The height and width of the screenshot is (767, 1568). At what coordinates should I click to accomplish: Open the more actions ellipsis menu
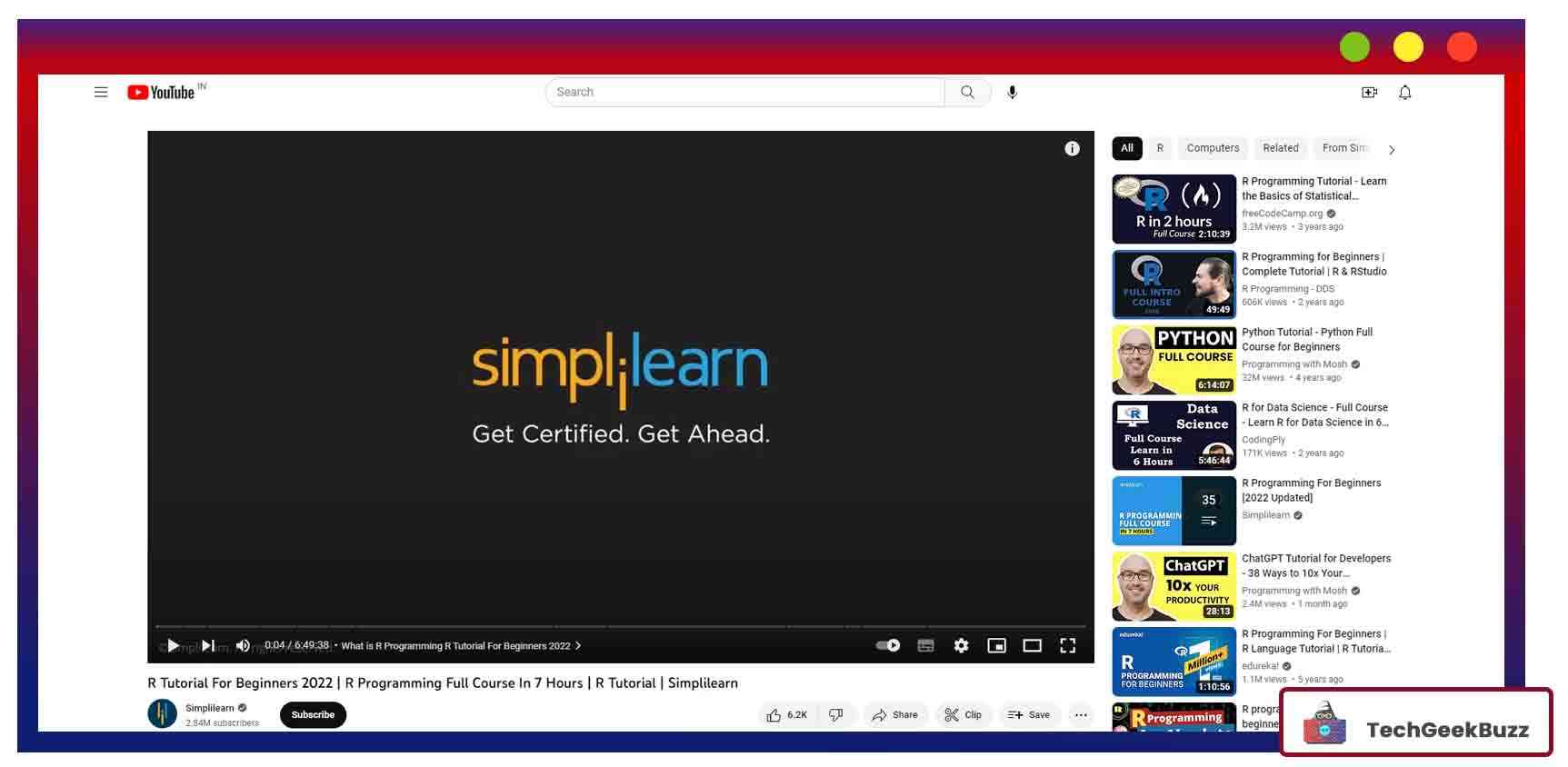[x=1080, y=715]
